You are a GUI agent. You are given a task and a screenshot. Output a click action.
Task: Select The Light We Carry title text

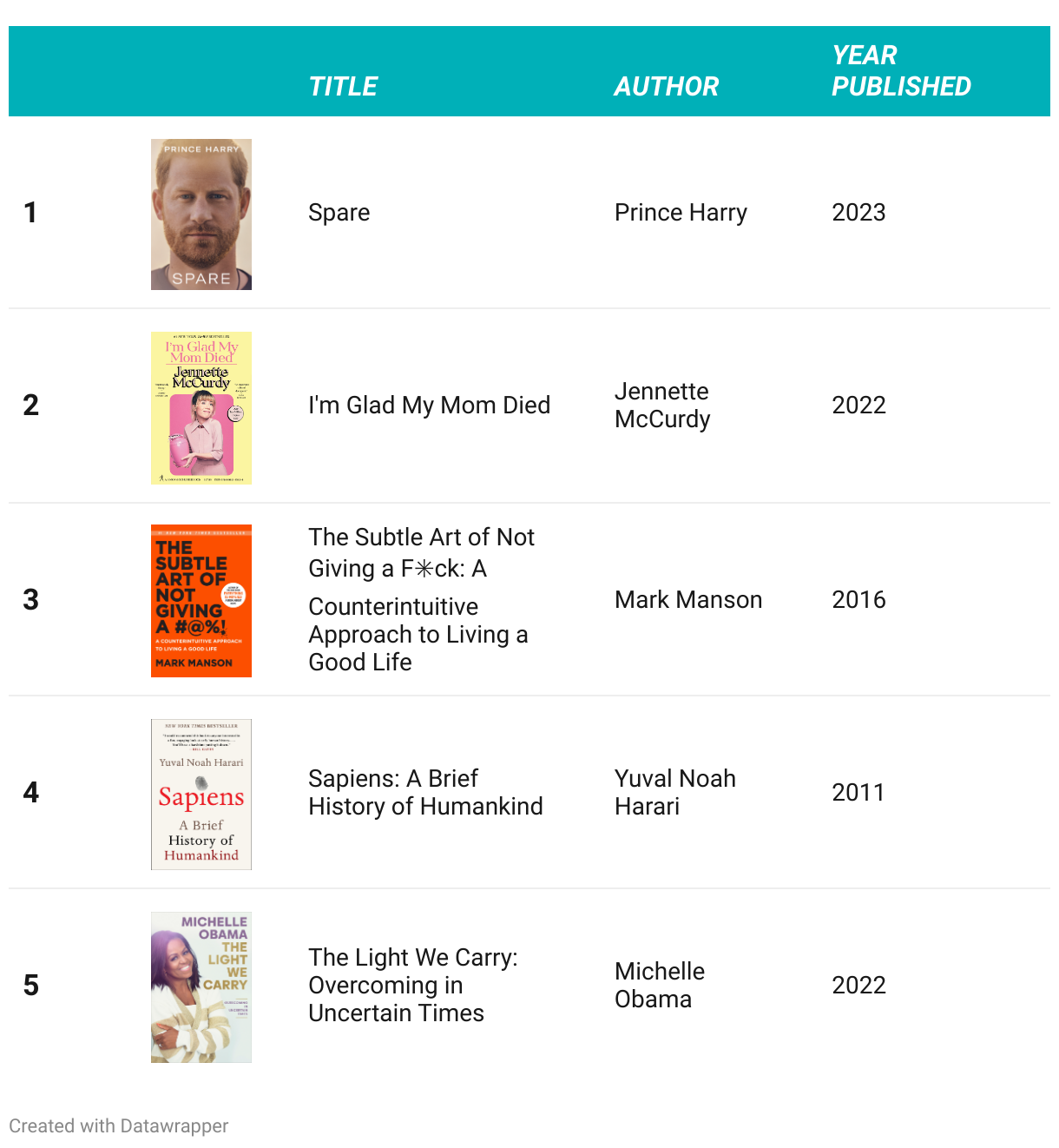413,985
